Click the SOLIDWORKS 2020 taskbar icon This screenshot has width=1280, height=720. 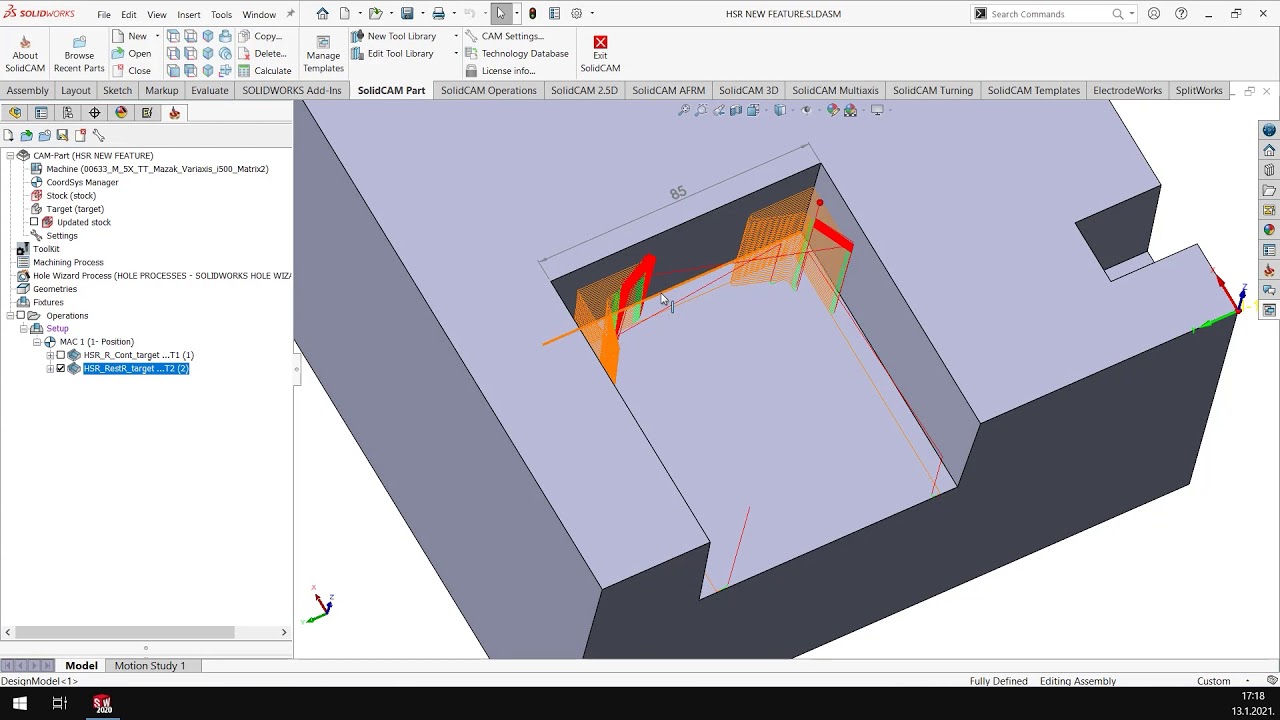(x=101, y=704)
